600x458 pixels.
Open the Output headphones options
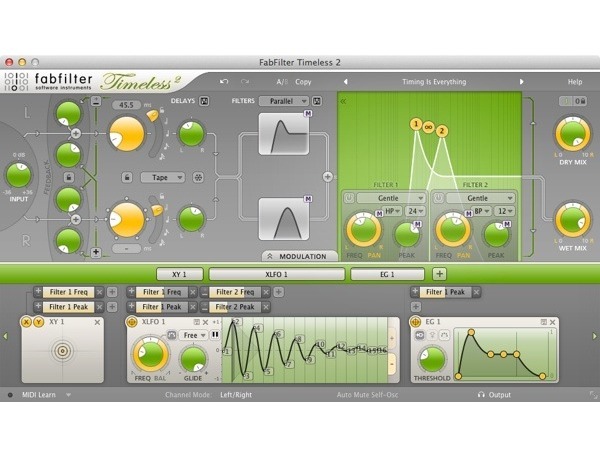coord(494,394)
